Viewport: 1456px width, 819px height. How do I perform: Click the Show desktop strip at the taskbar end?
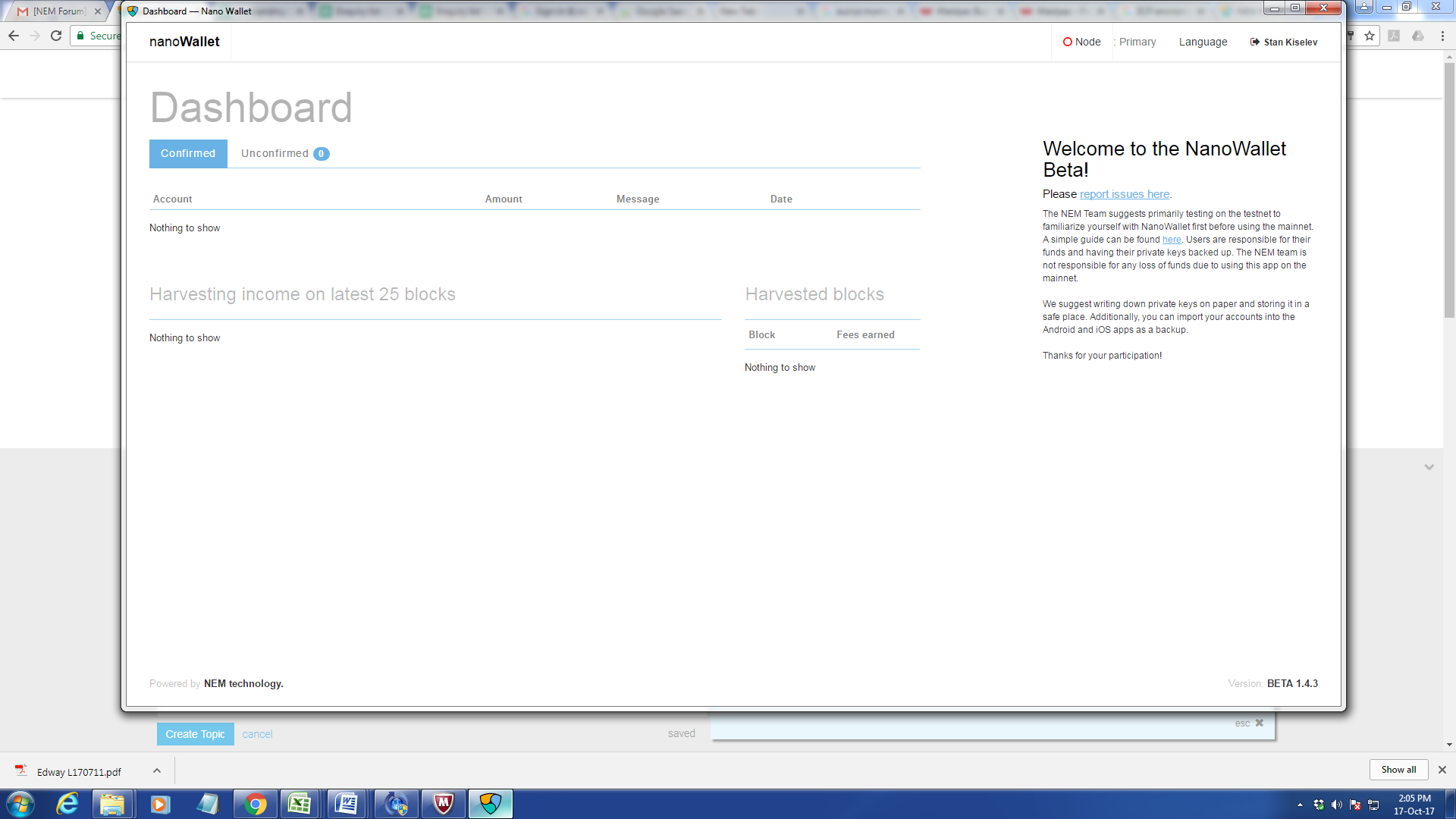pos(1450,804)
